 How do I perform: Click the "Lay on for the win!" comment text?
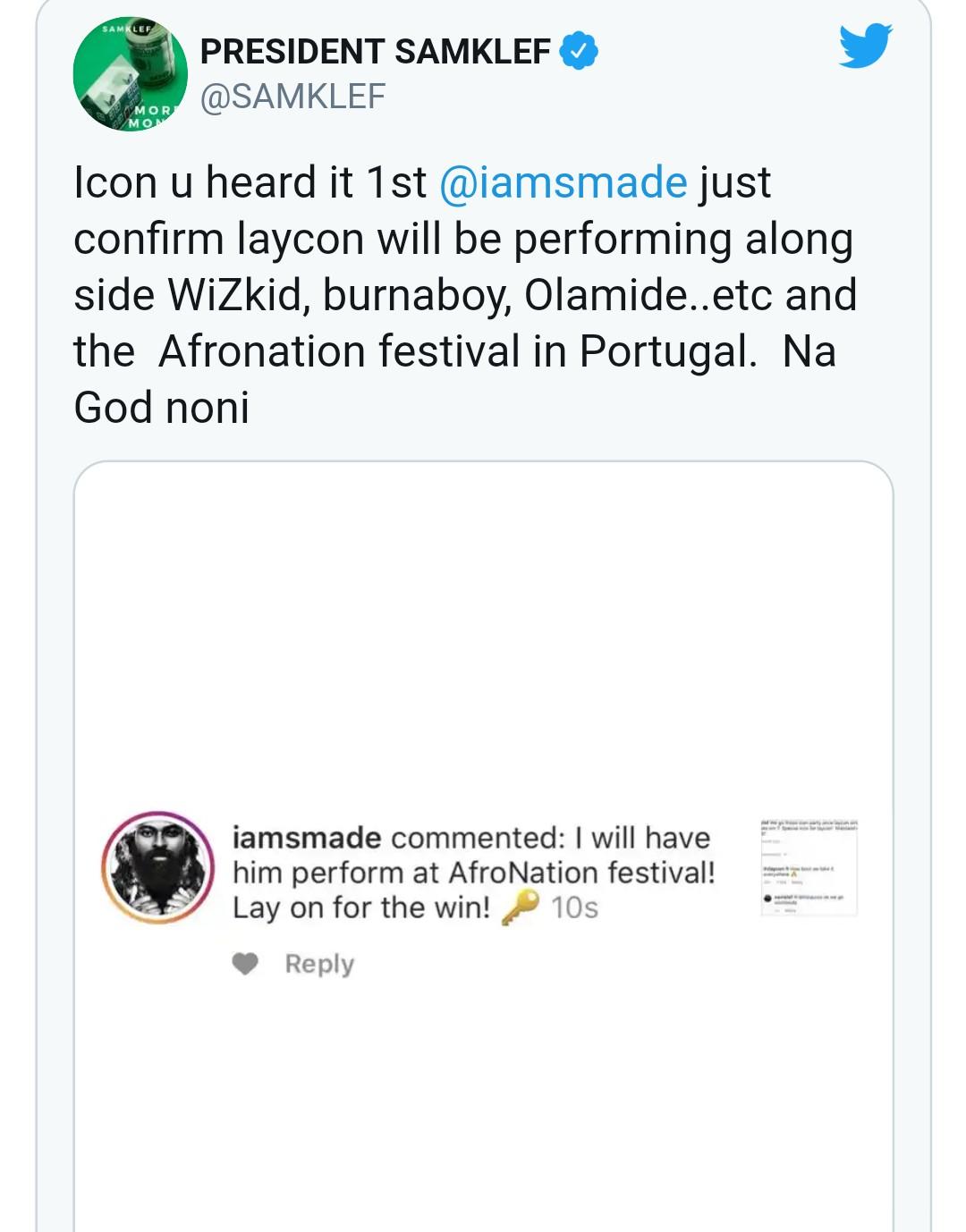(360, 907)
